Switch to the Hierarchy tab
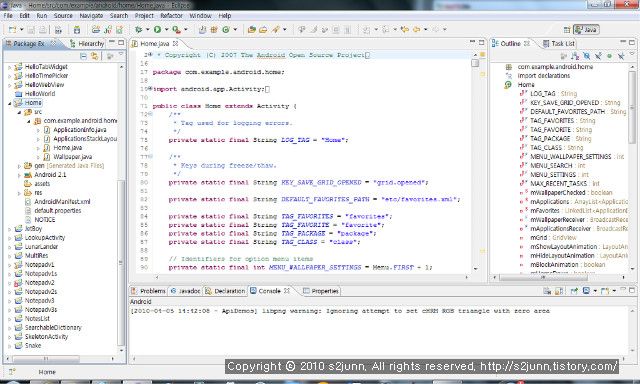640x384 pixels. click(87, 43)
